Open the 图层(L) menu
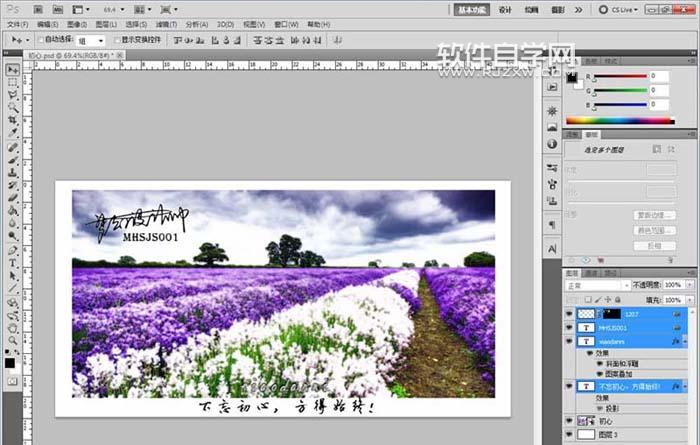700x445 pixels. tap(106, 24)
